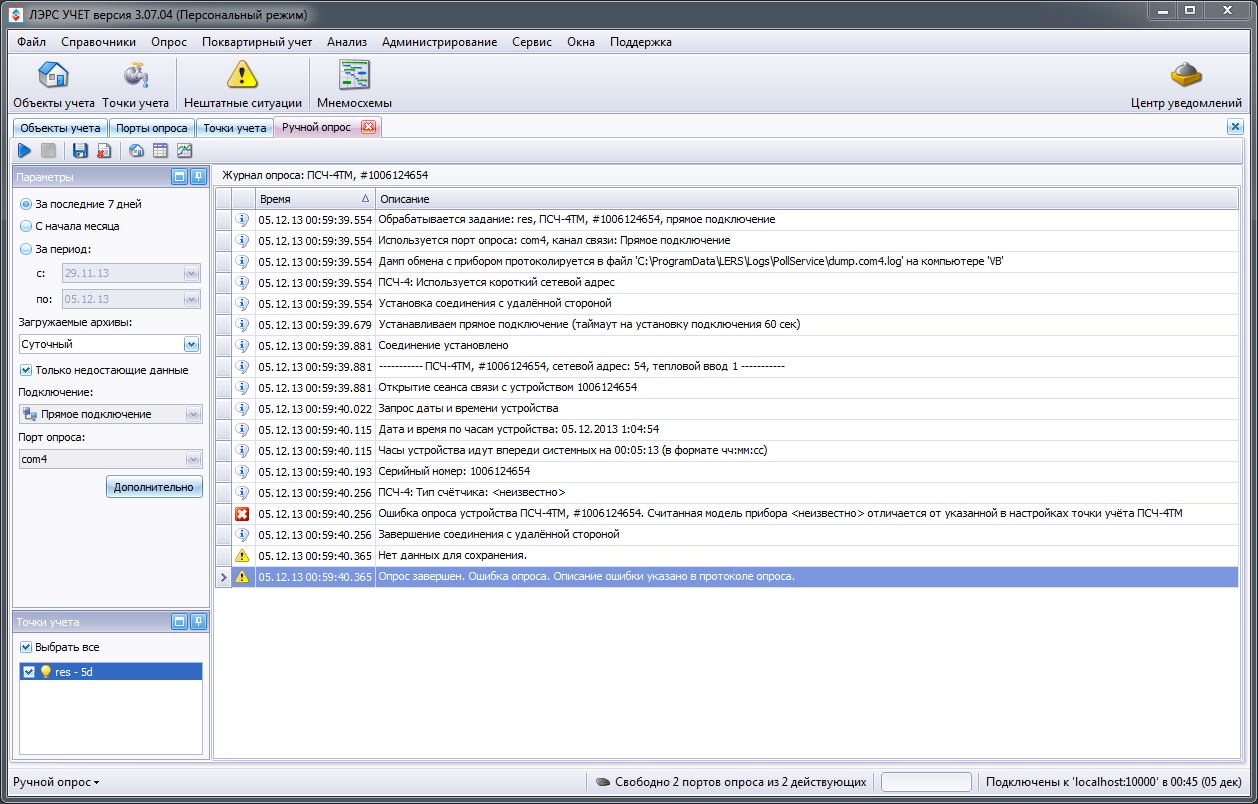Switch to the Объекты учета tab

coord(60,128)
